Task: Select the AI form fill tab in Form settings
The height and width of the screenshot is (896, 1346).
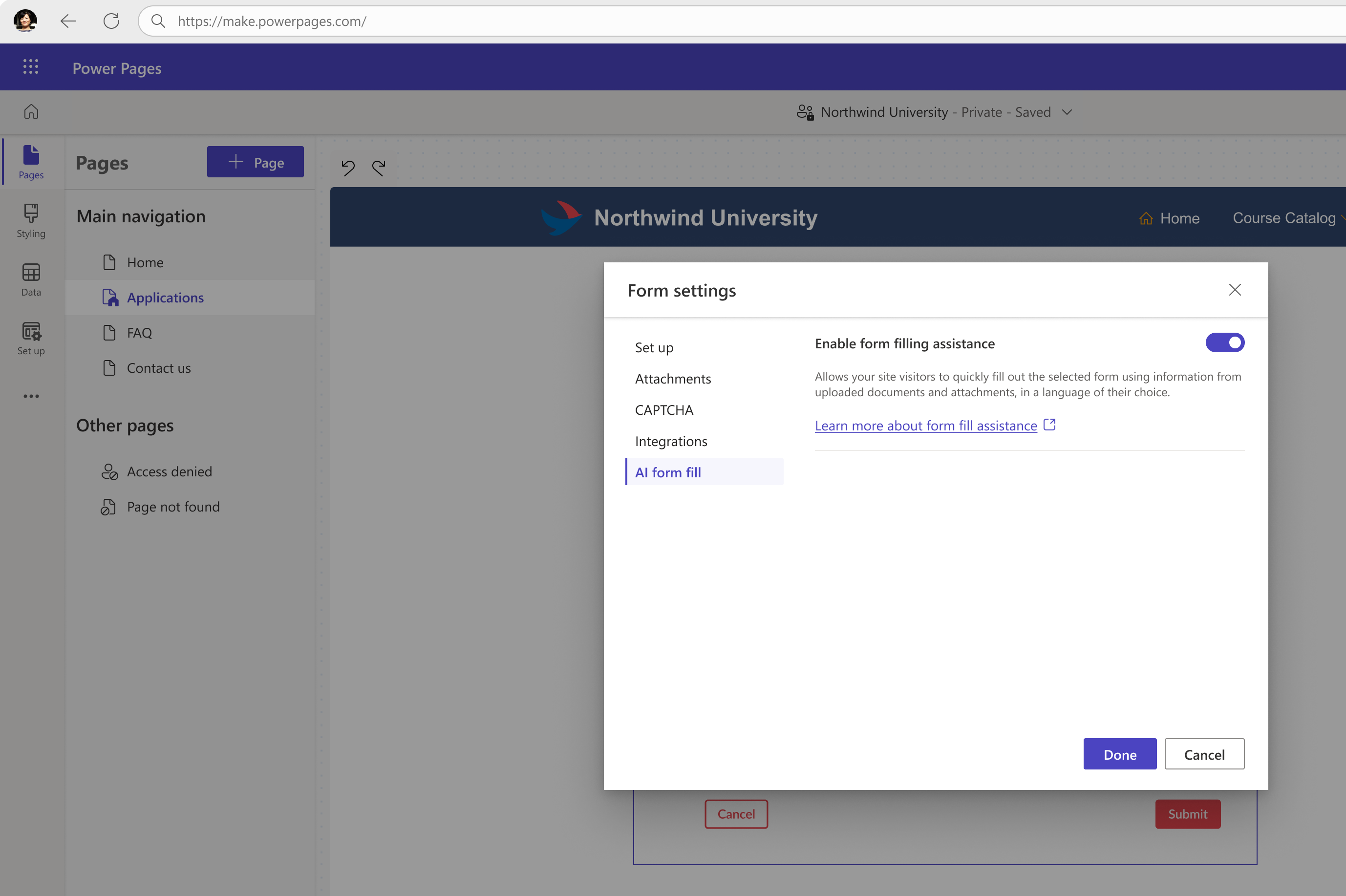Action: [668, 471]
